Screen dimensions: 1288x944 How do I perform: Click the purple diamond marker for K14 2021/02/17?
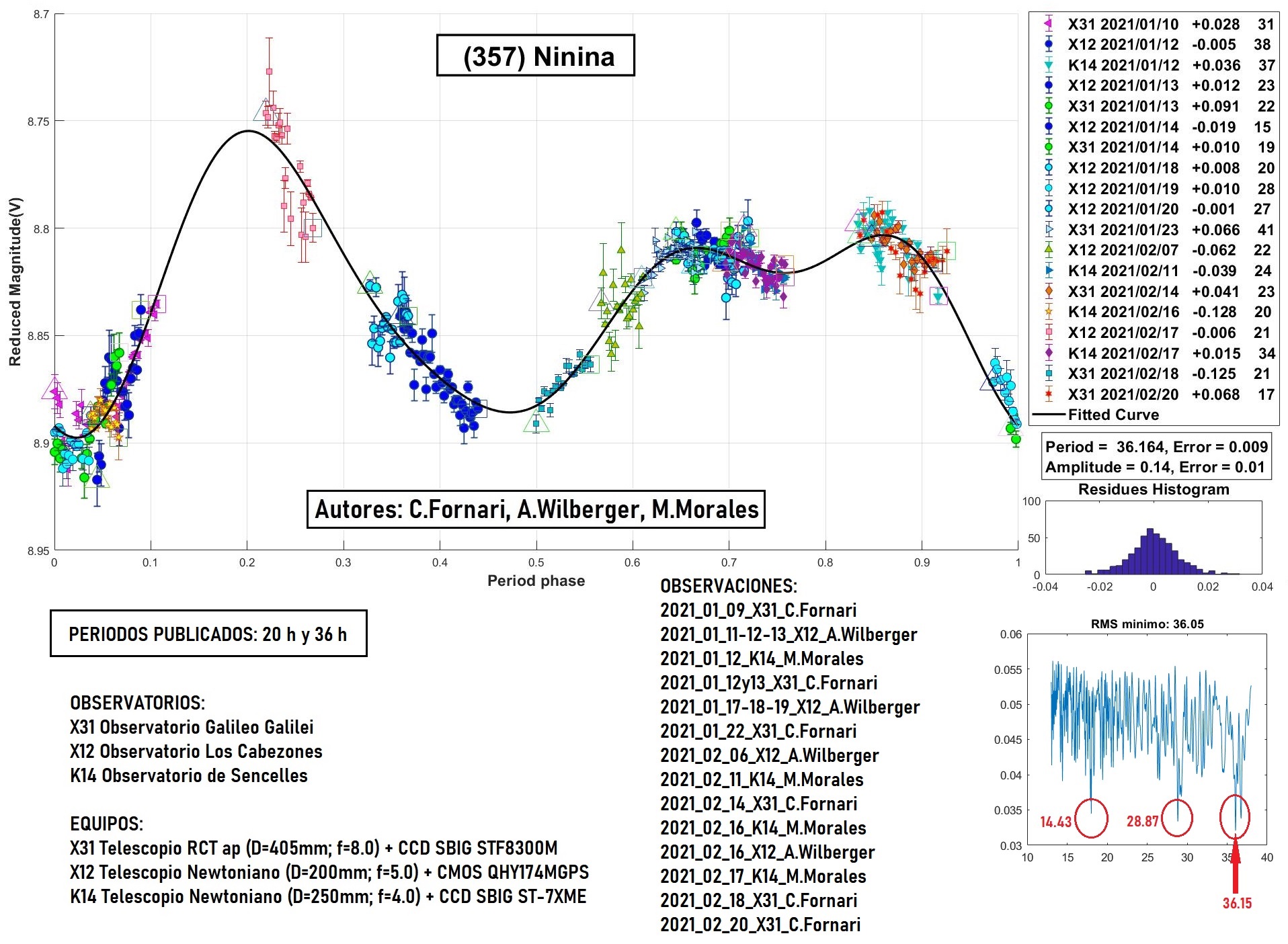[1048, 353]
